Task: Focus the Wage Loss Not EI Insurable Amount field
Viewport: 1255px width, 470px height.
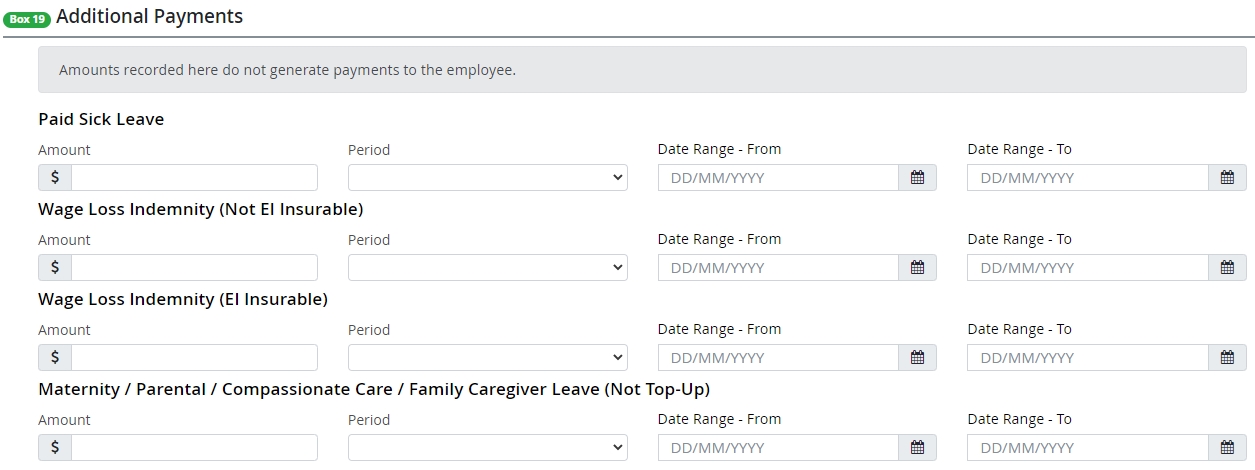Action: coord(194,268)
